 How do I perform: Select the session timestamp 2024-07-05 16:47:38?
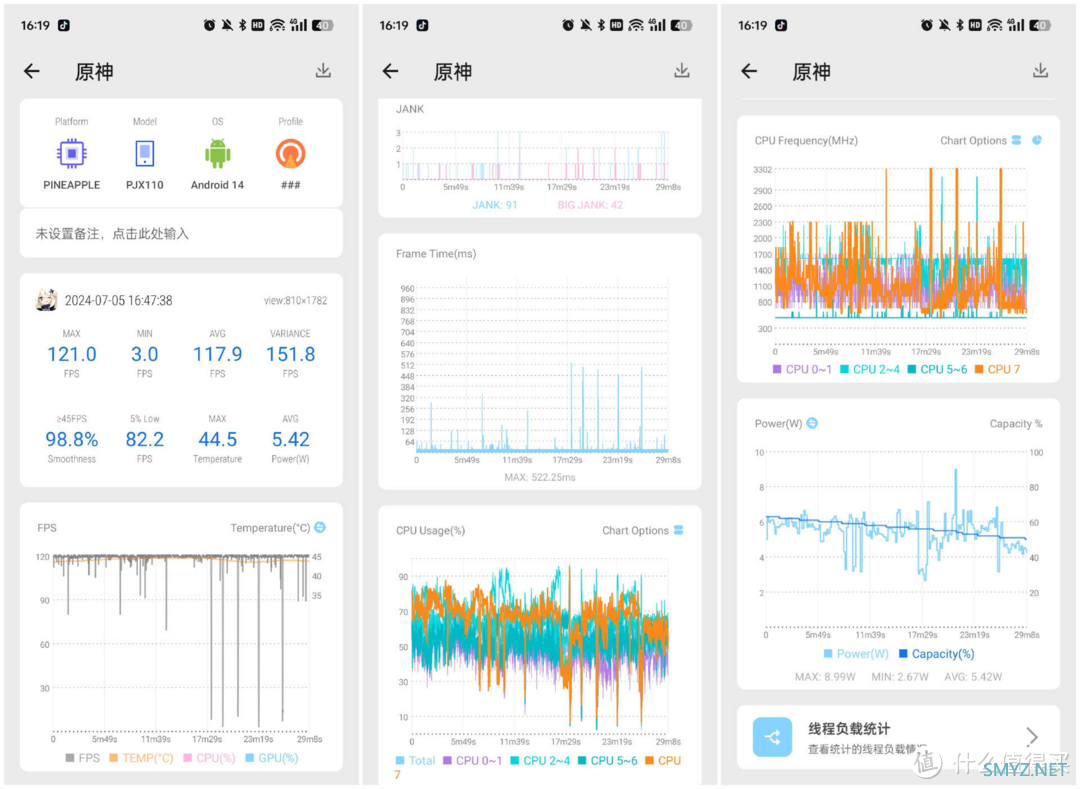118,301
